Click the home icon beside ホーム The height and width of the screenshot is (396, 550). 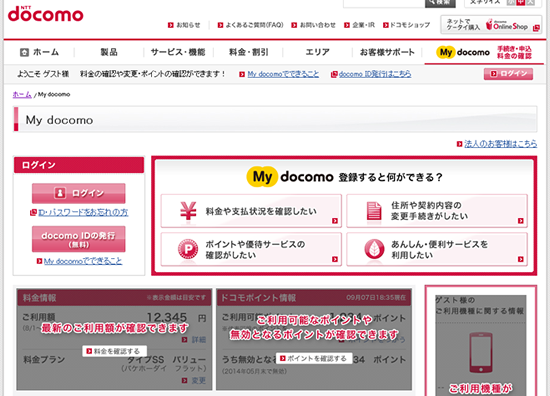[x=24, y=52]
